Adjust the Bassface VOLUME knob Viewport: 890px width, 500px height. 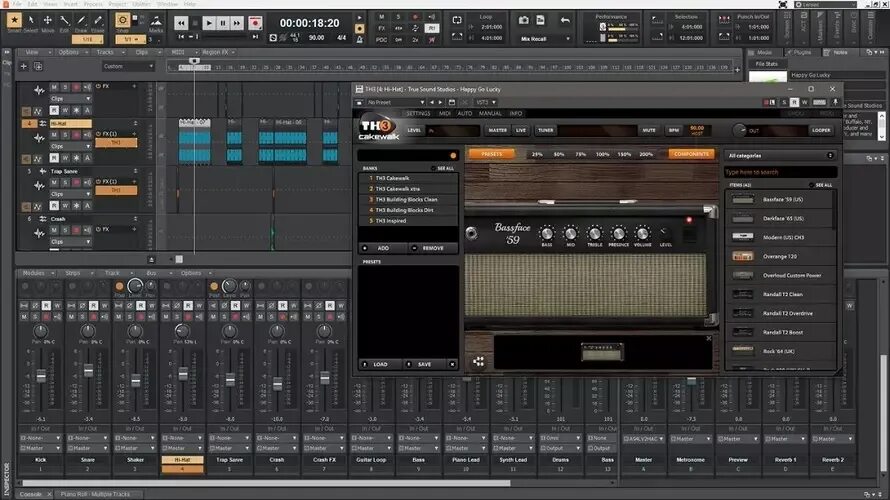click(x=642, y=233)
